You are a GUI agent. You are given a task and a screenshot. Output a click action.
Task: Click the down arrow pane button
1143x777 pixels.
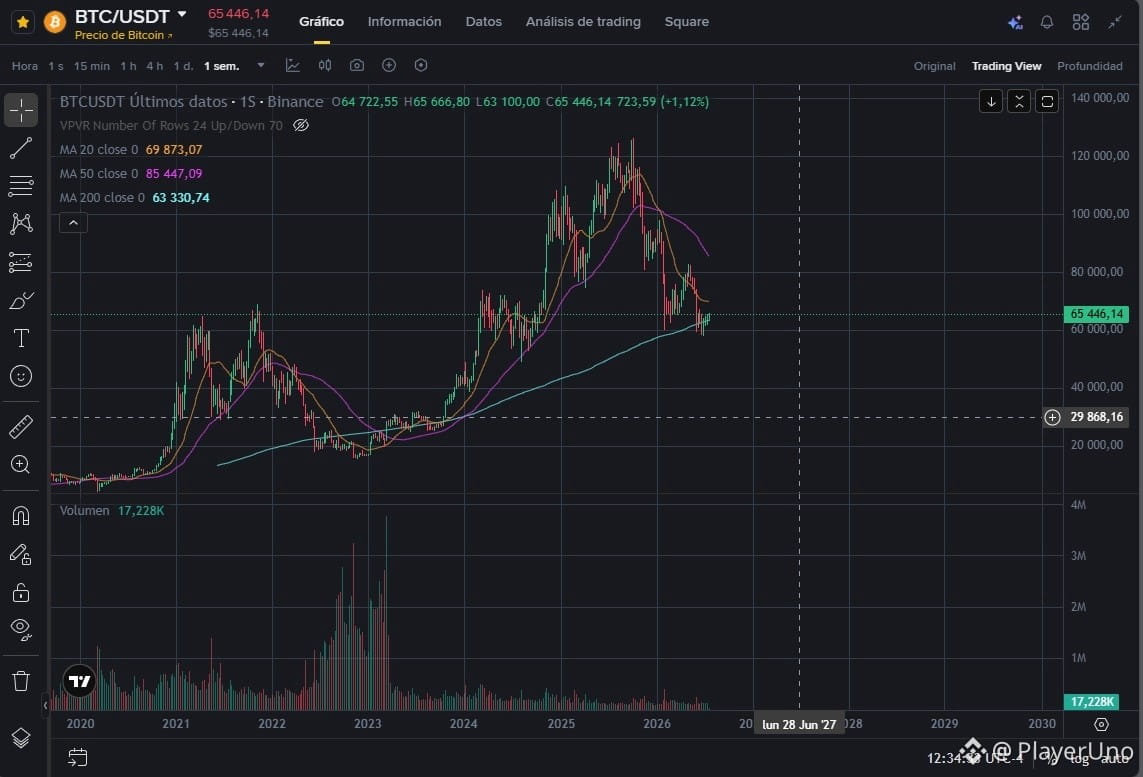991,101
